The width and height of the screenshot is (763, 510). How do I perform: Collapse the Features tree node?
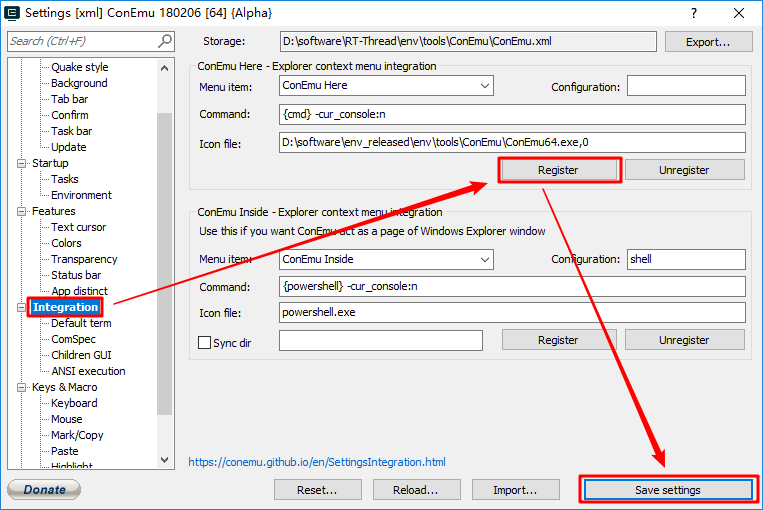22,211
